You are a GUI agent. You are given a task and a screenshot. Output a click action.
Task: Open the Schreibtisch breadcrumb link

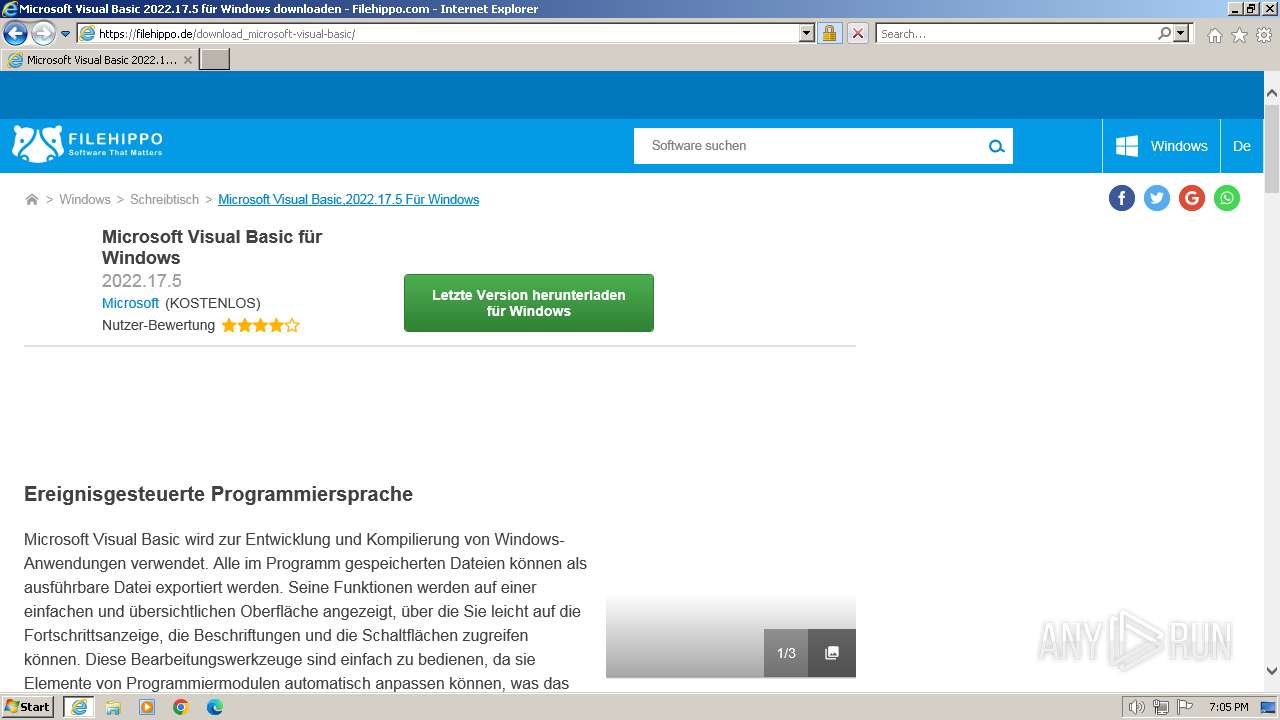164,200
